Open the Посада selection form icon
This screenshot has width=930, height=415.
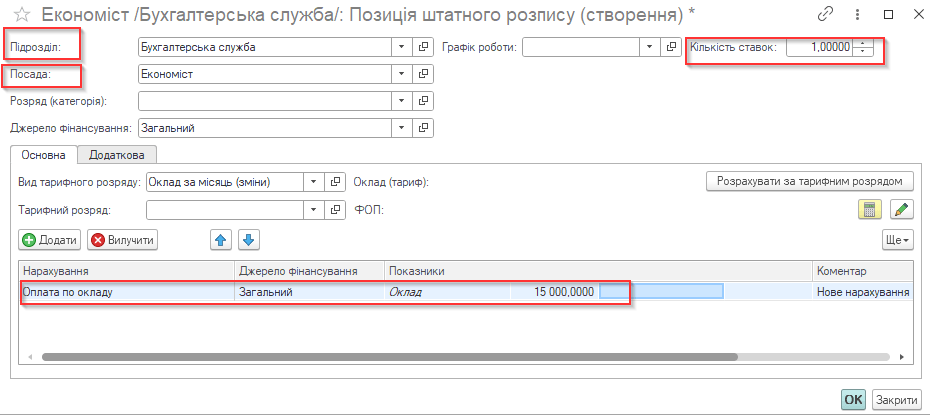tap(423, 74)
